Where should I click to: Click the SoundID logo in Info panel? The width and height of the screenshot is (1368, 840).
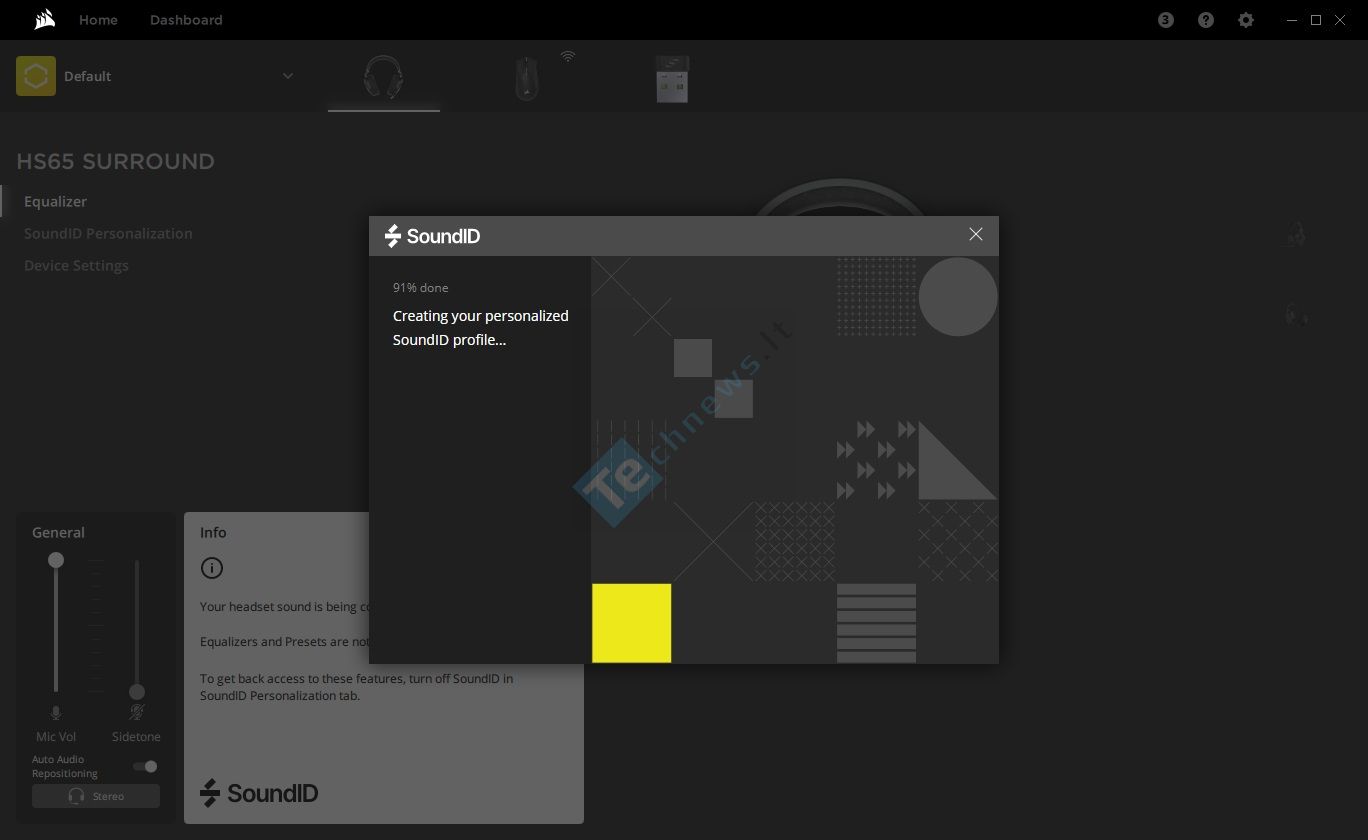[x=259, y=793]
